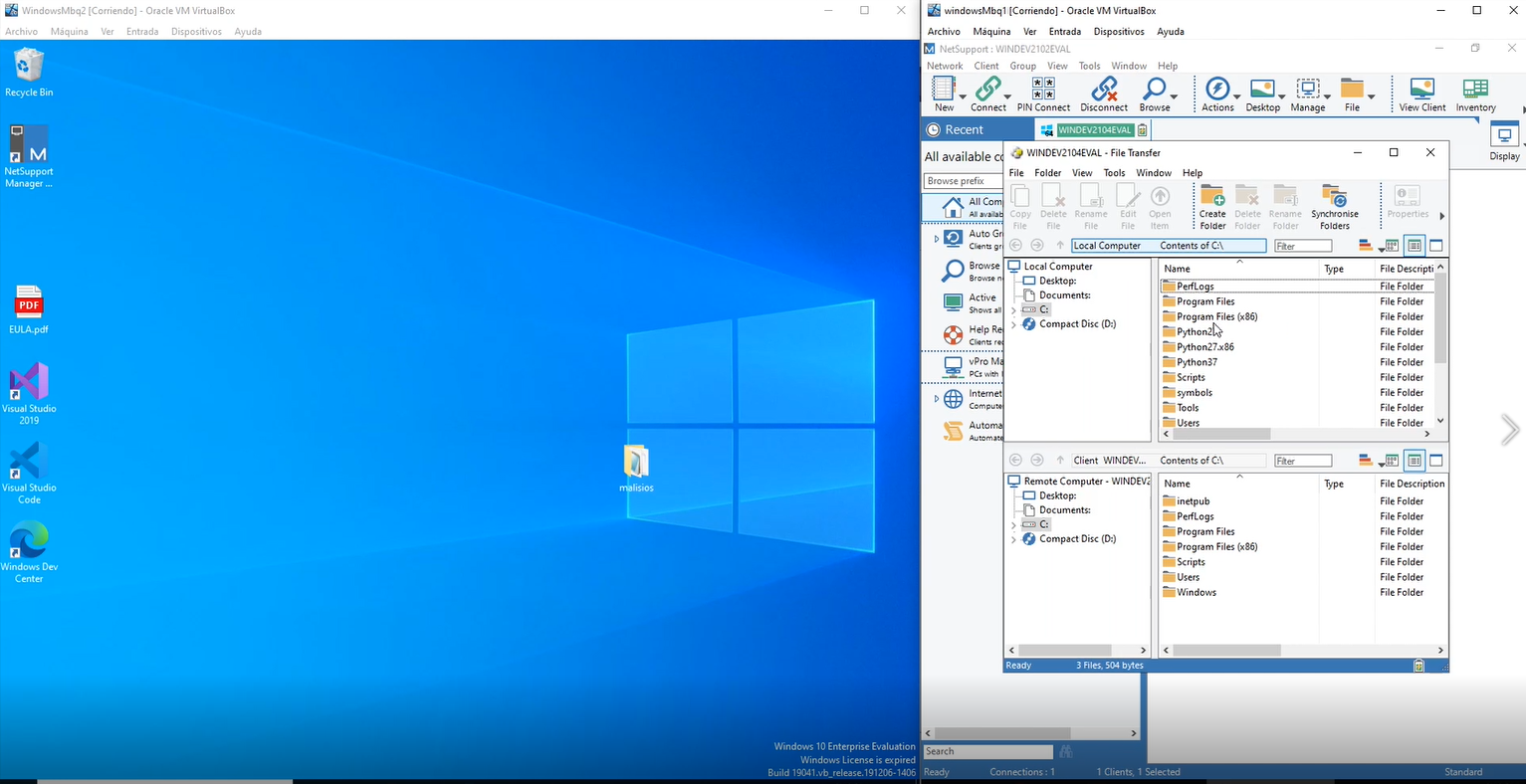Expand Internet item in NetSupport sidebar
1526x784 pixels.
[936, 399]
